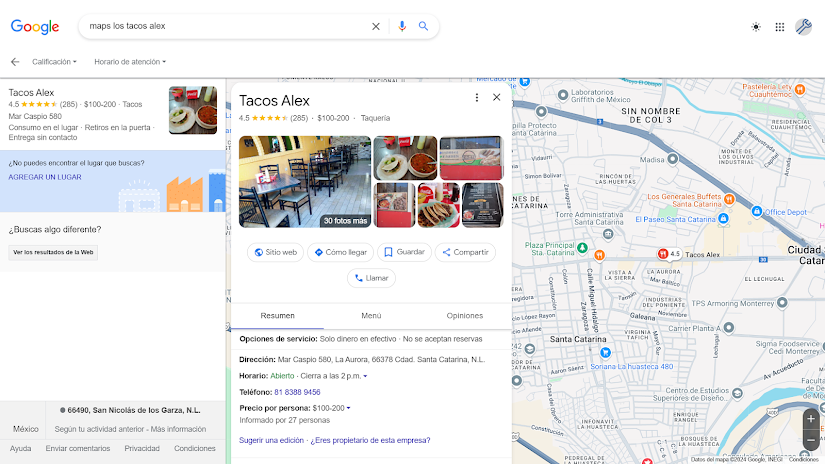Select the Madisa location marker
This screenshot has width=825, height=464.
pos(672,158)
